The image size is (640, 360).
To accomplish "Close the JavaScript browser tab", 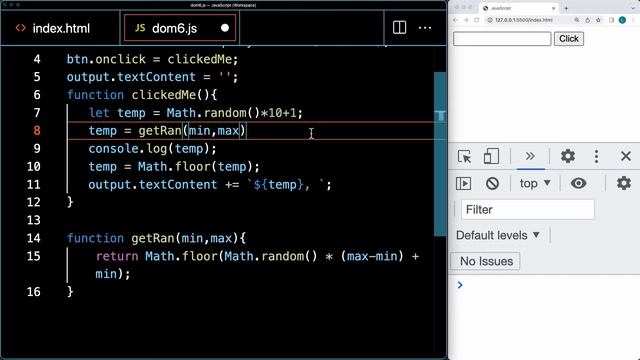I will [x=553, y=8].
